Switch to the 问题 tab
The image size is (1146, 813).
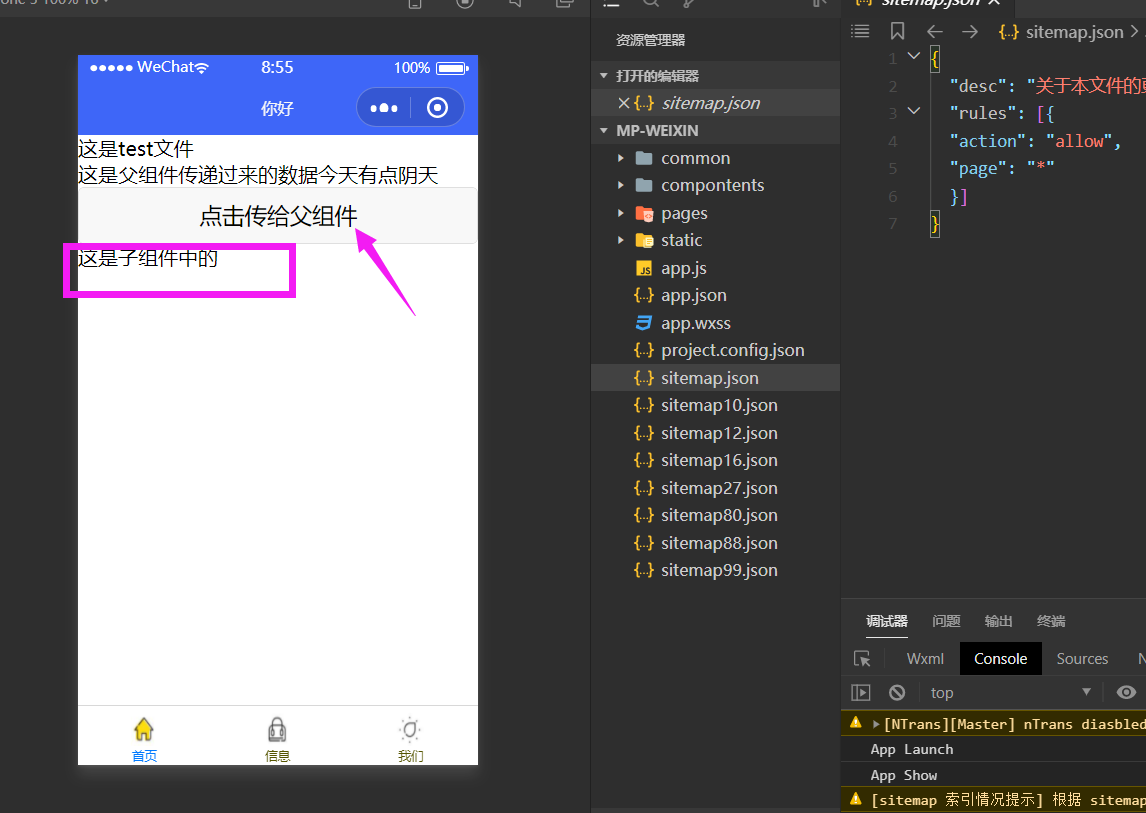[946, 621]
